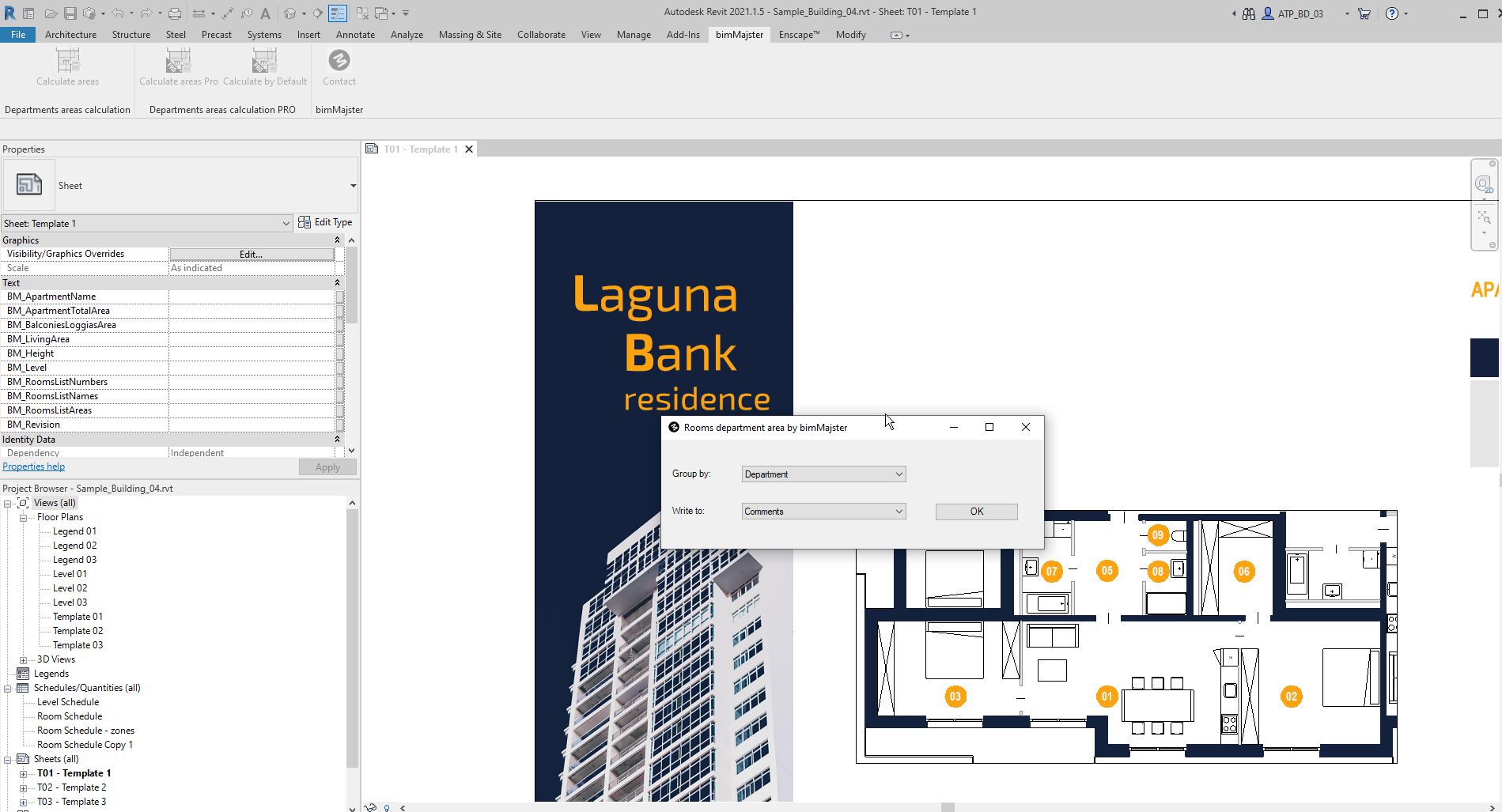This screenshot has height=812, width=1502.
Task: Select the Tag by Category icon
Action: [x=246, y=13]
